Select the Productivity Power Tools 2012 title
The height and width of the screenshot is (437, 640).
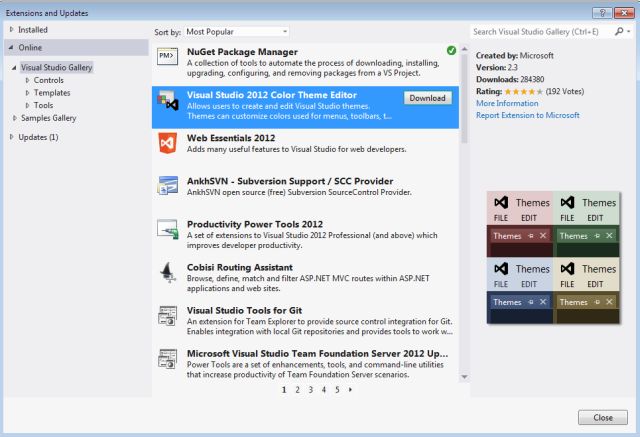255,224
